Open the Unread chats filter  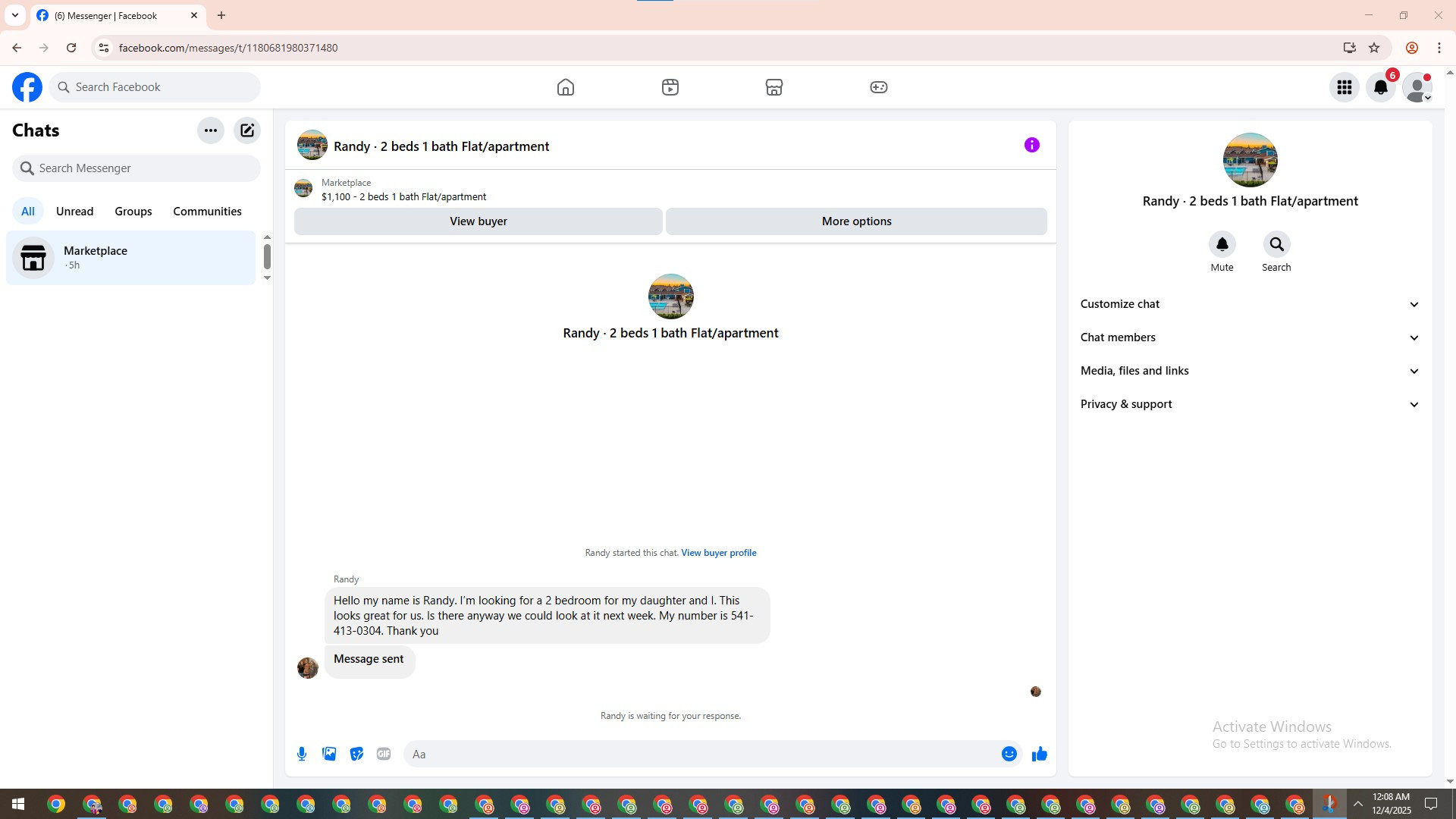[x=74, y=212]
